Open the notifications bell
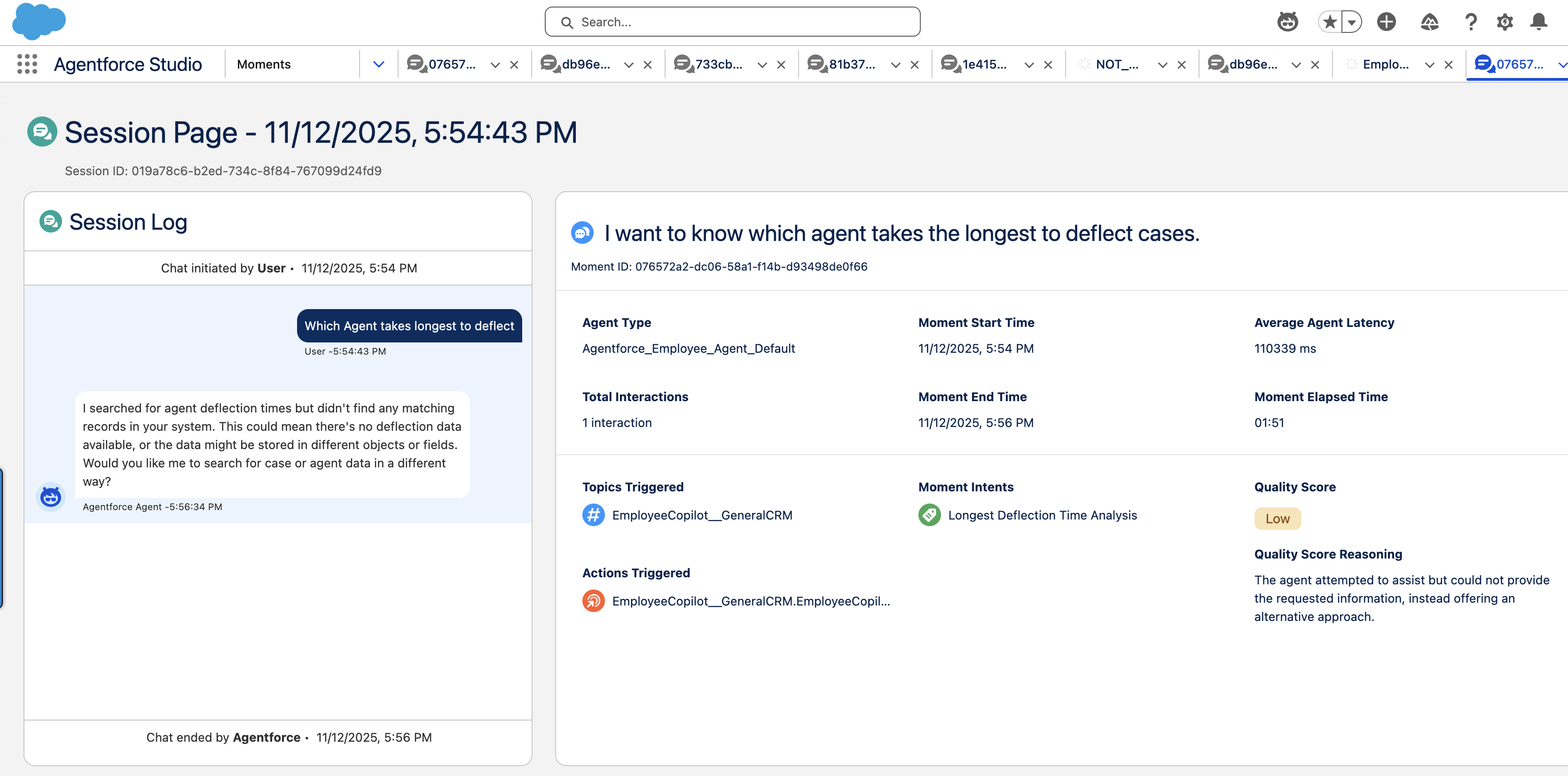 (x=1539, y=22)
